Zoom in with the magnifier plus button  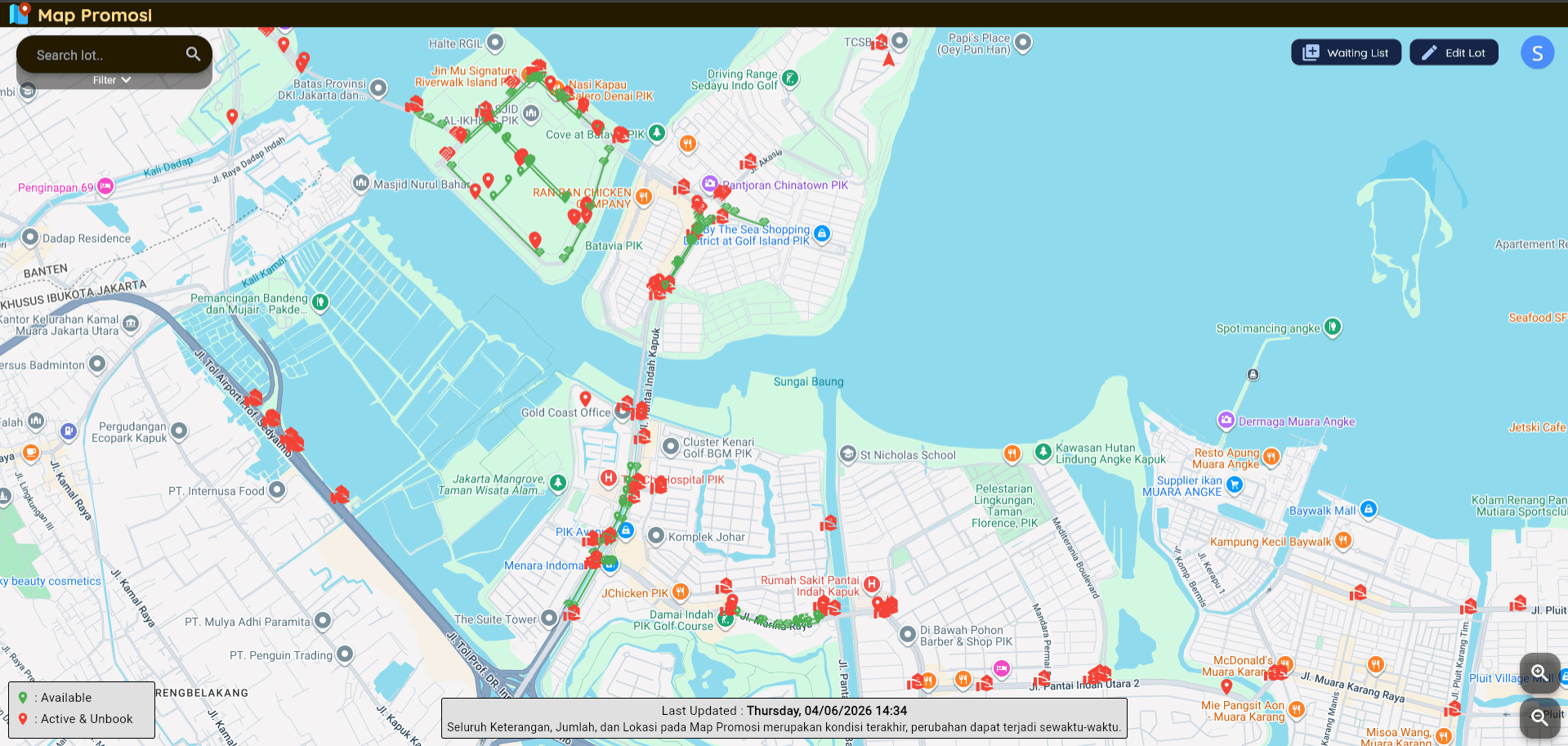click(1539, 672)
